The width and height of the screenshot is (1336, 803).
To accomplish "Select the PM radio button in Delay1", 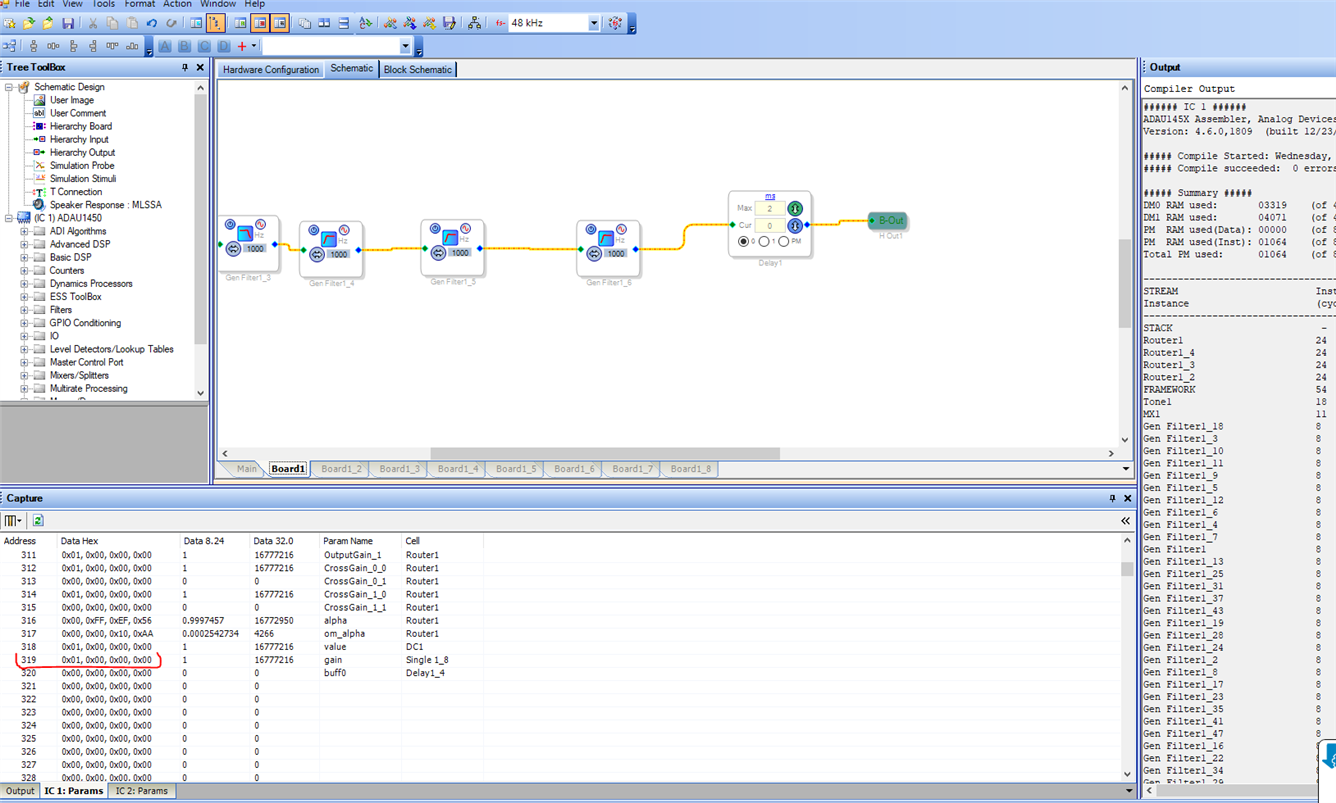I will point(784,241).
